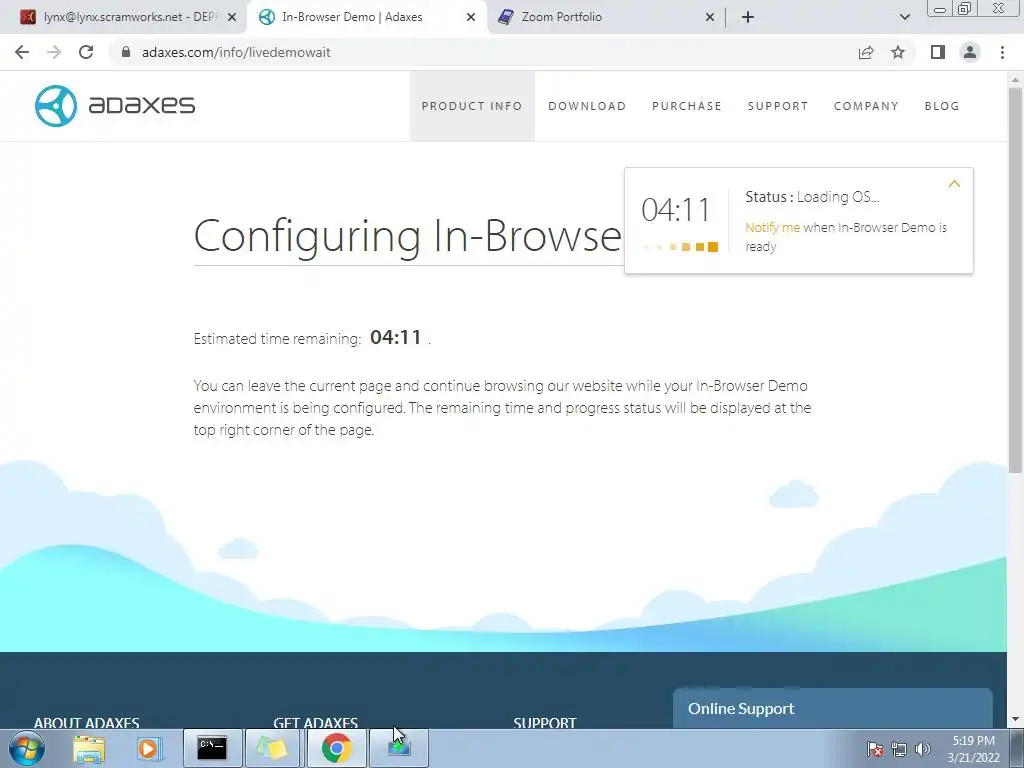1024x768 pixels.
Task: Open the Support menu item
Action: pyautogui.click(x=778, y=106)
